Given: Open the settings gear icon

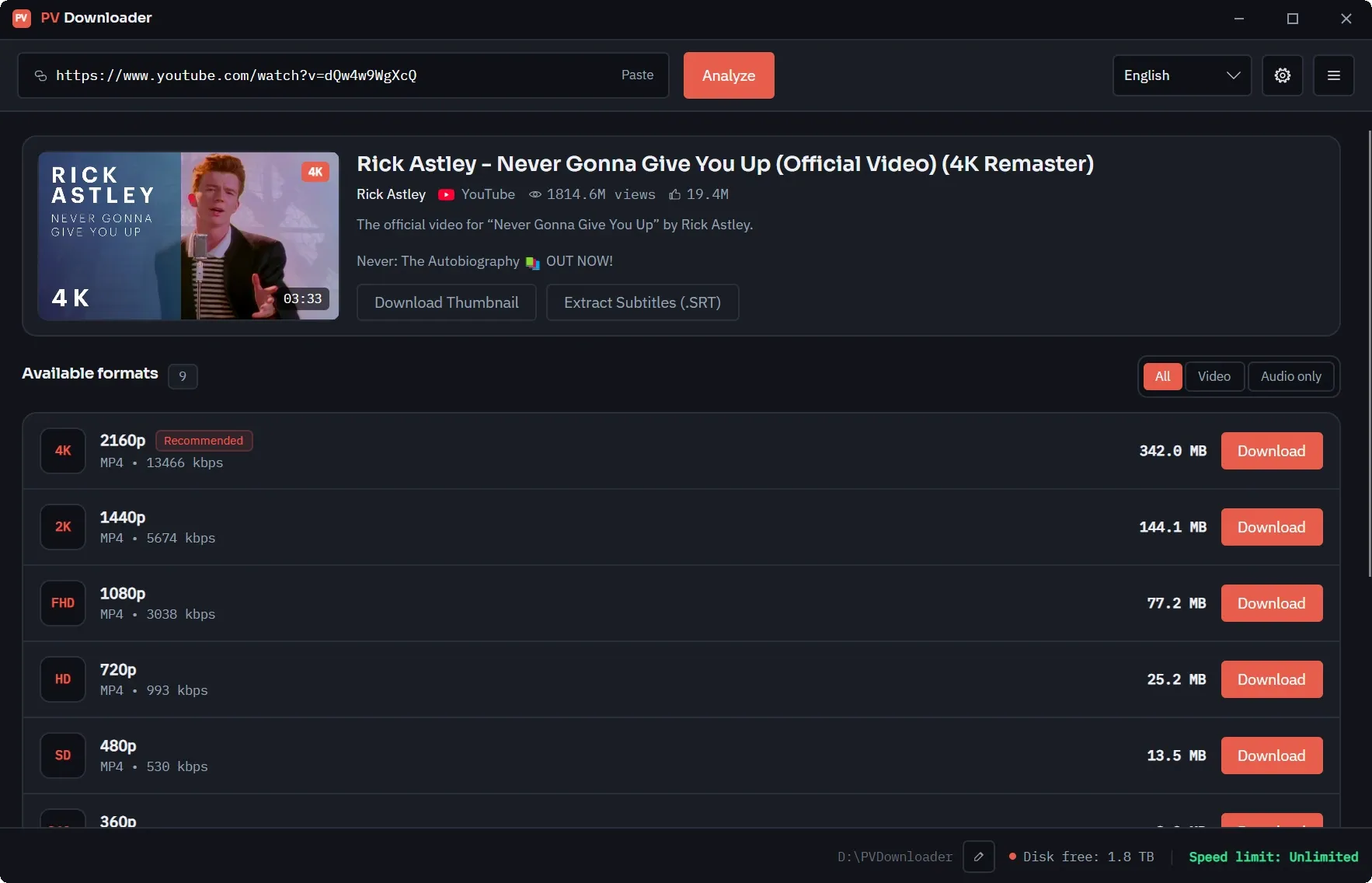Looking at the screenshot, I should pos(1282,75).
